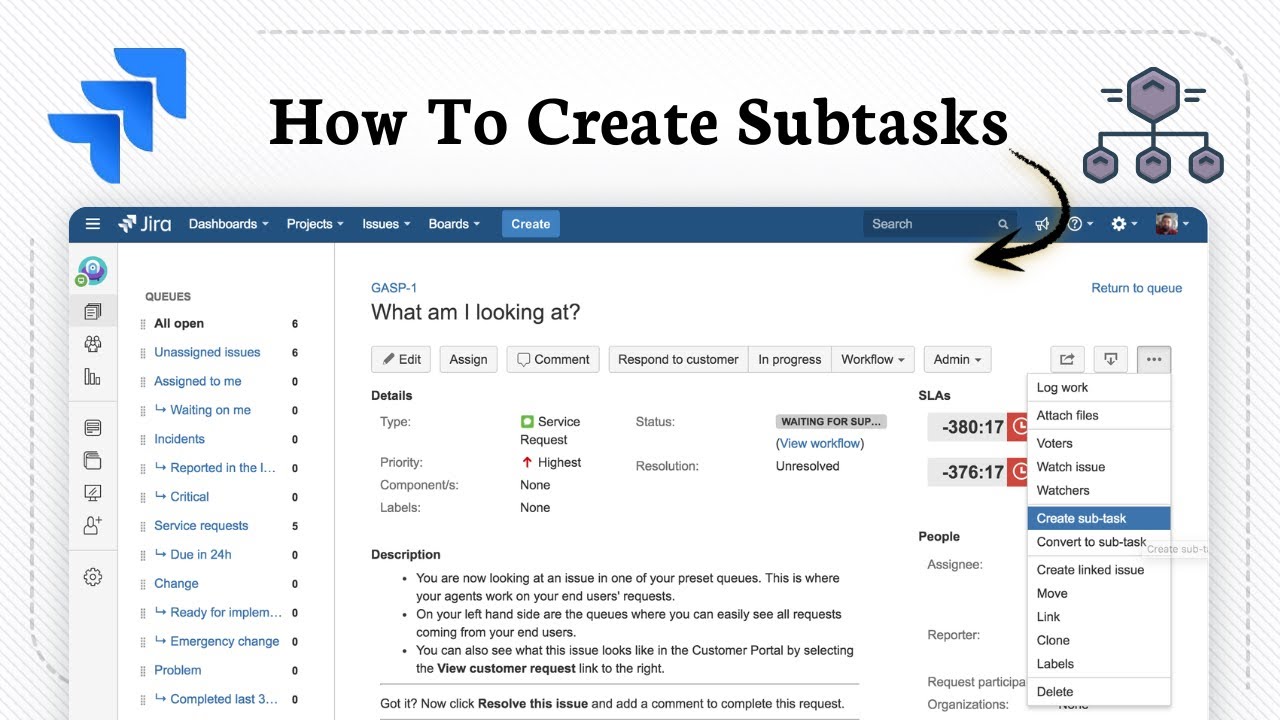This screenshot has width=1280, height=720.
Task: Click the Jira logo in the header
Action: tap(146, 224)
